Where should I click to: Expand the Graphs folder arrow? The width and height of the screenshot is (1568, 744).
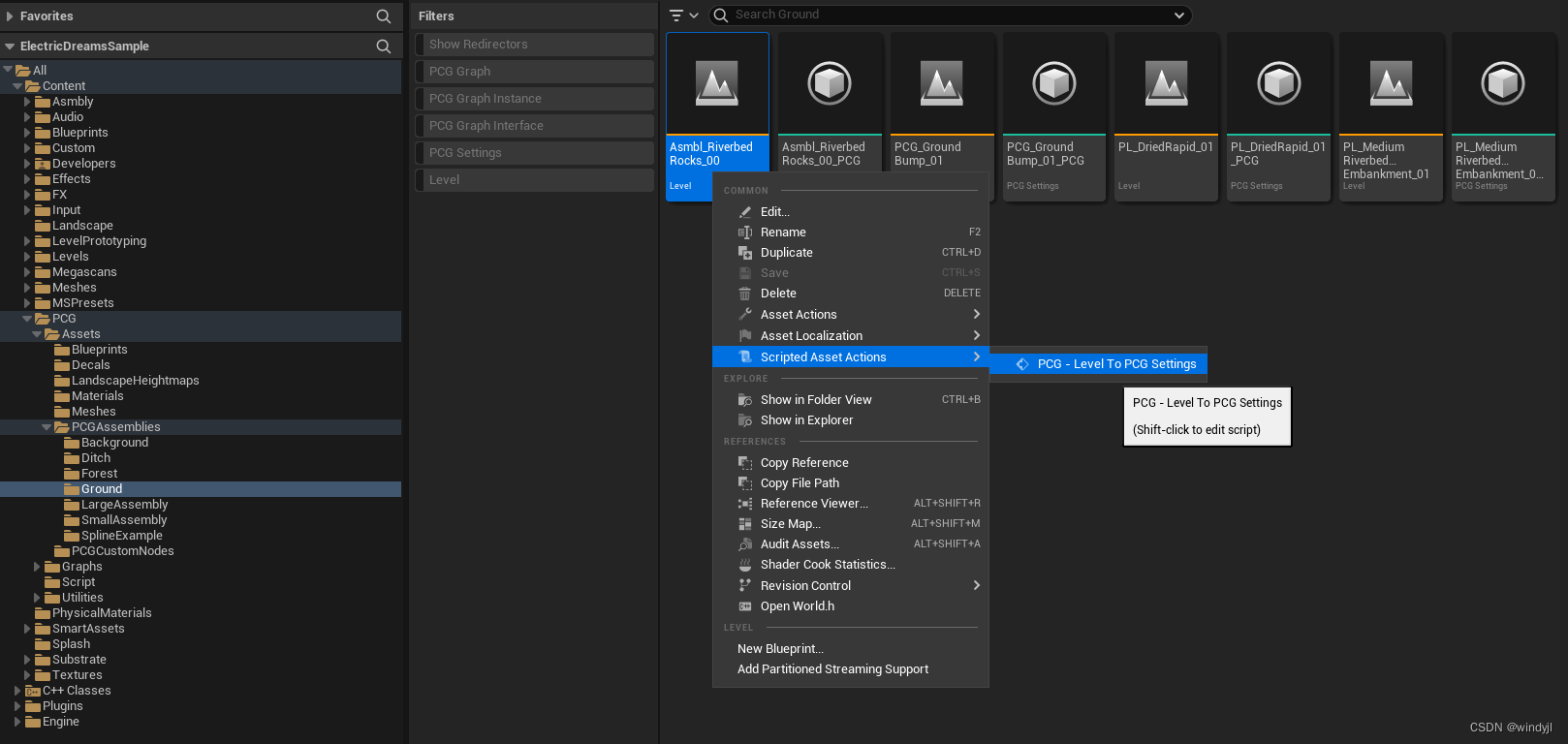point(37,567)
